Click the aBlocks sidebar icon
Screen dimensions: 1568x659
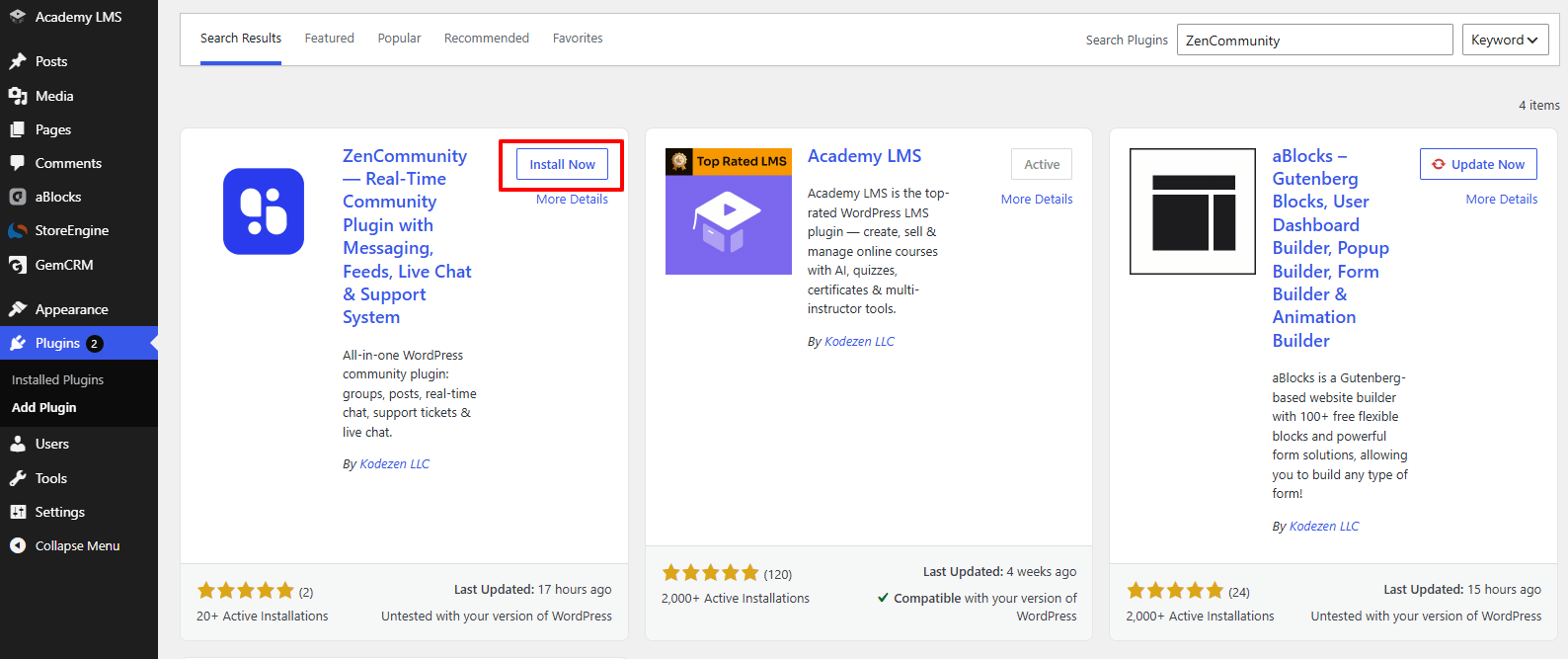18,197
